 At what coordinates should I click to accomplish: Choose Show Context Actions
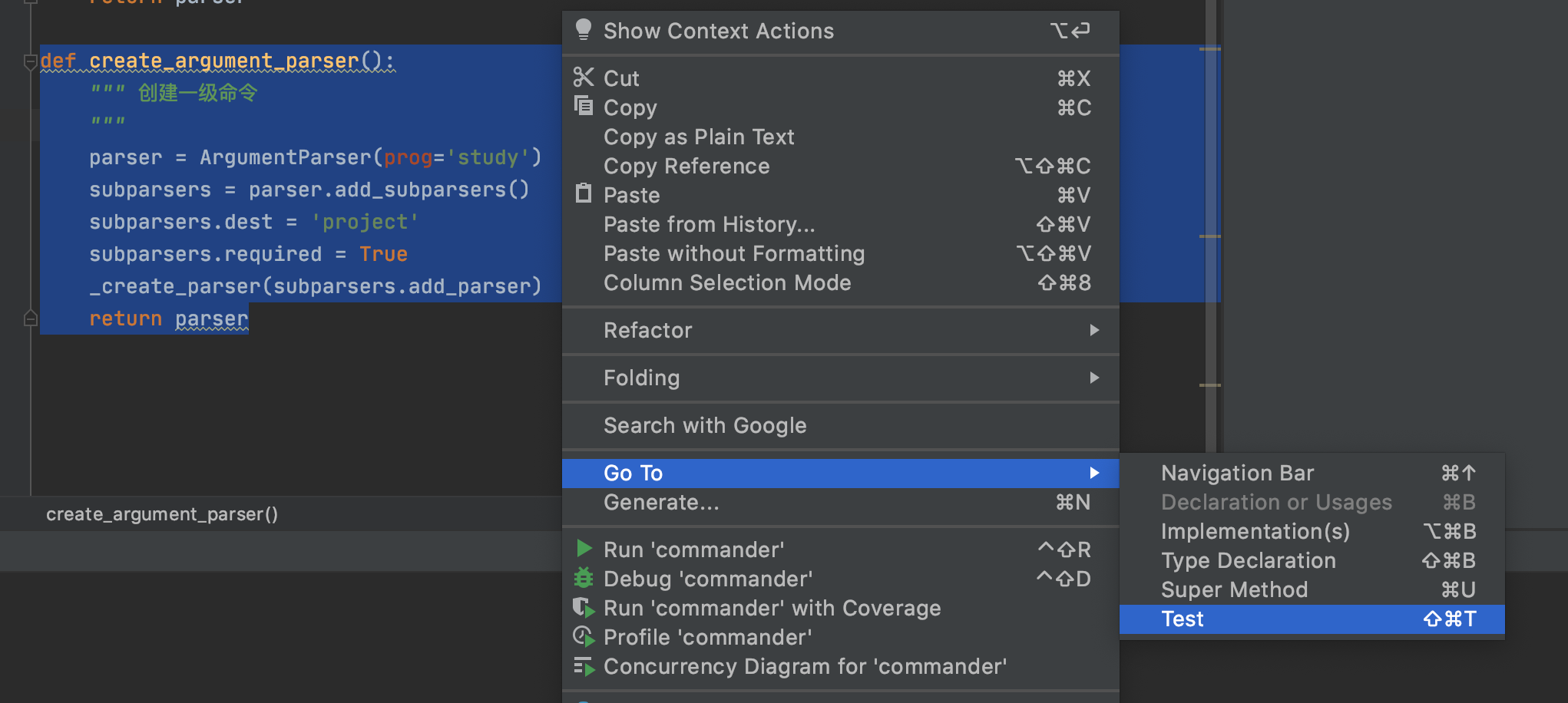click(x=840, y=31)
